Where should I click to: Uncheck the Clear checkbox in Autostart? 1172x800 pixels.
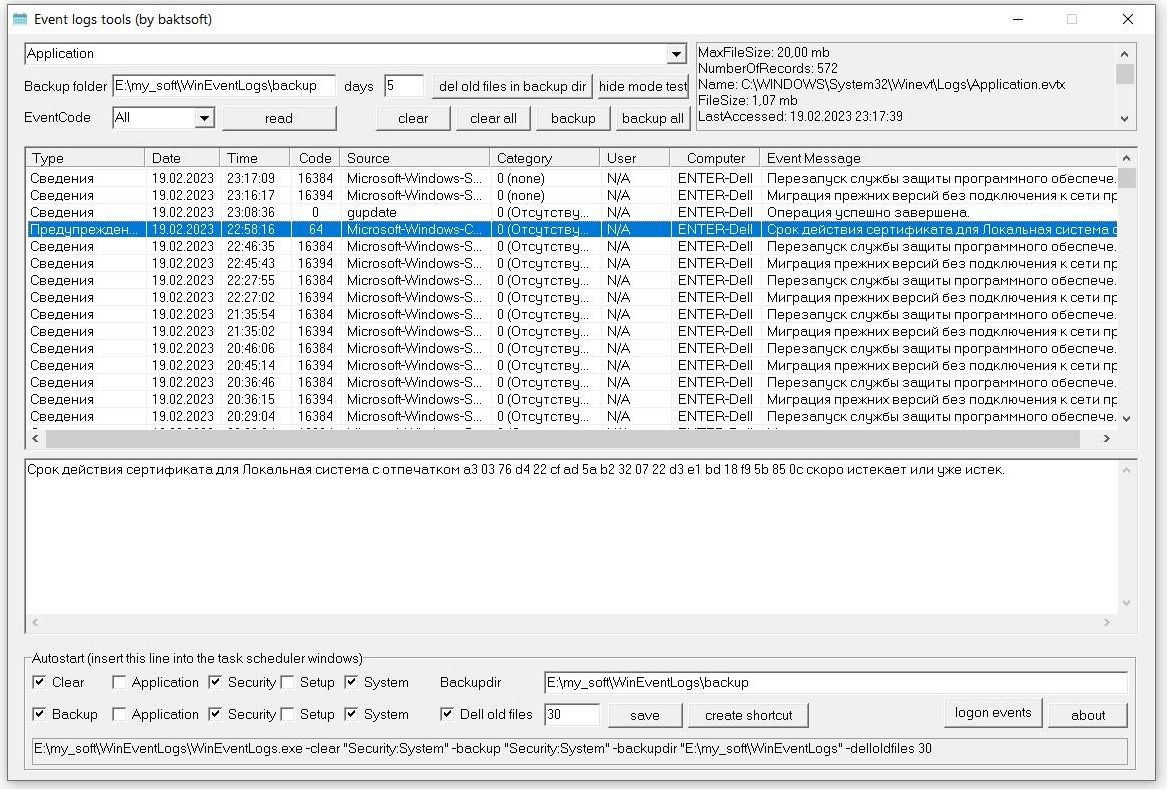(37, 682)
